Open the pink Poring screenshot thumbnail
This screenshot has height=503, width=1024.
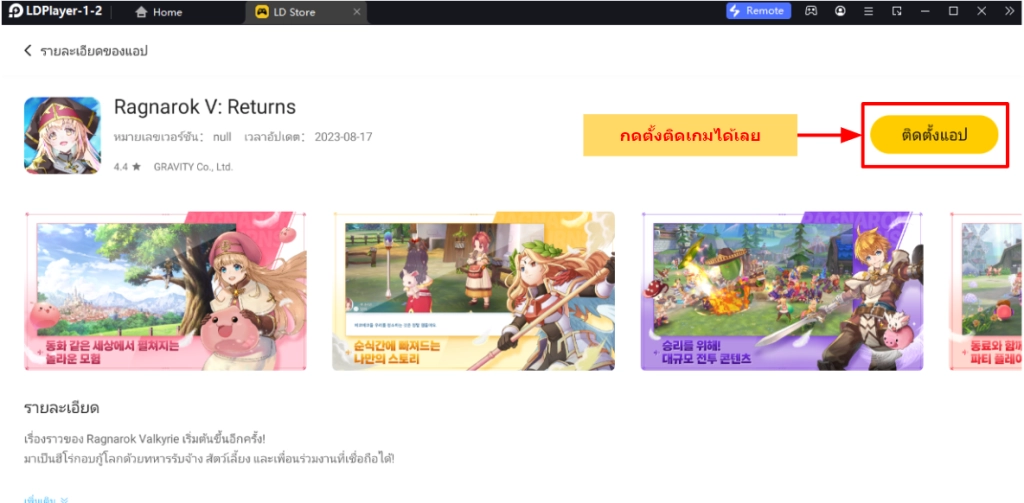165,291
